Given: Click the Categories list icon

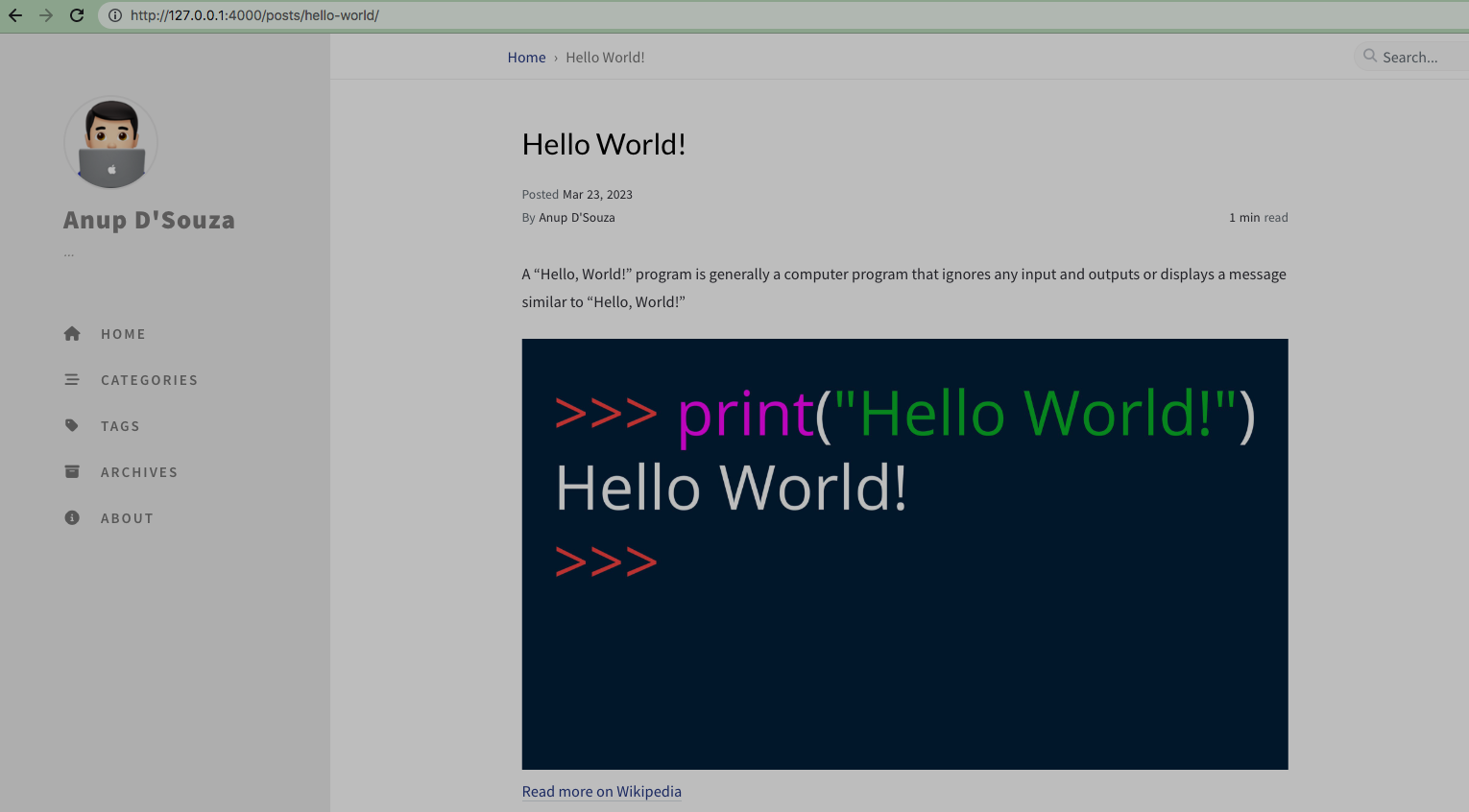Looking at the screenshot, I should click(x=72, y=380).
